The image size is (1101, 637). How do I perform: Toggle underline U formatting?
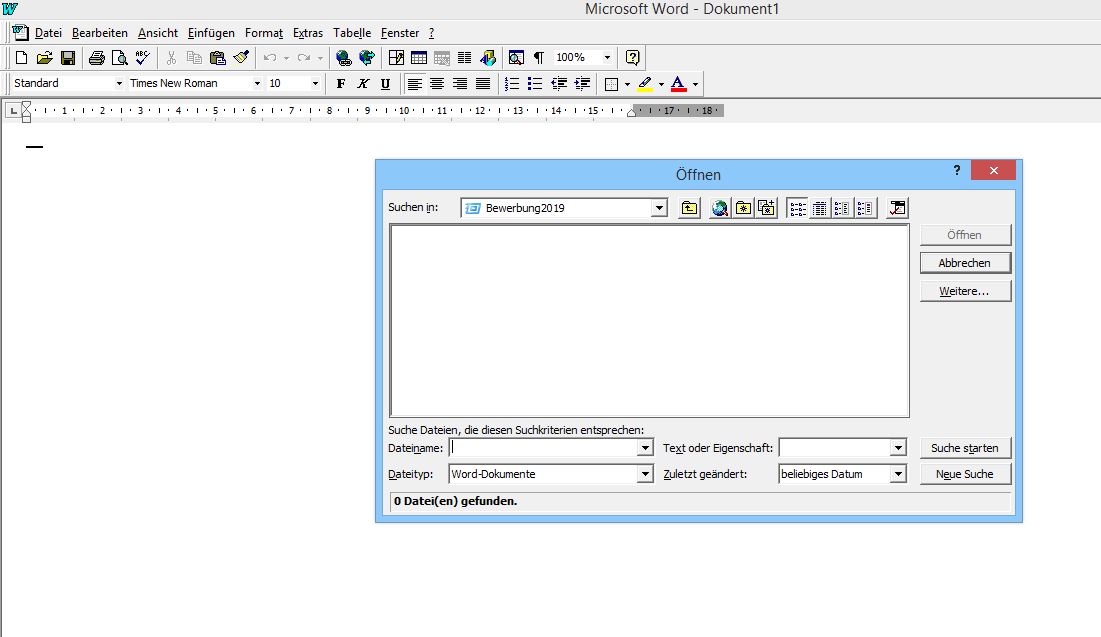[385, 84]
